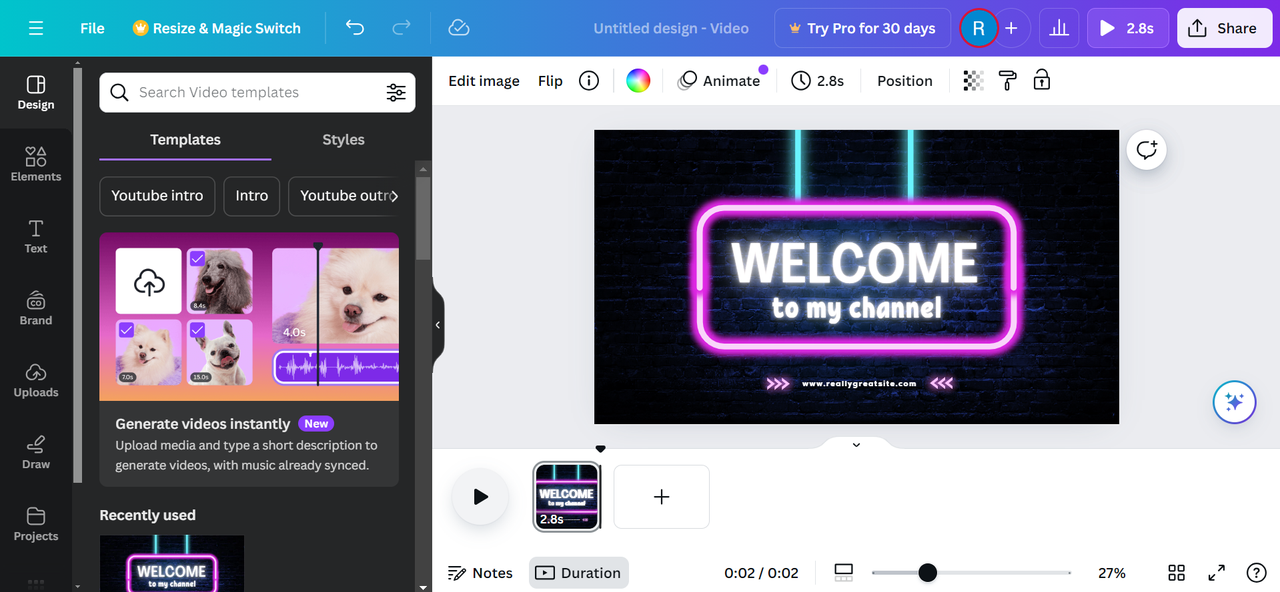Select the Youtube intro chip
1280x592 pixels.
pos(157,196)
